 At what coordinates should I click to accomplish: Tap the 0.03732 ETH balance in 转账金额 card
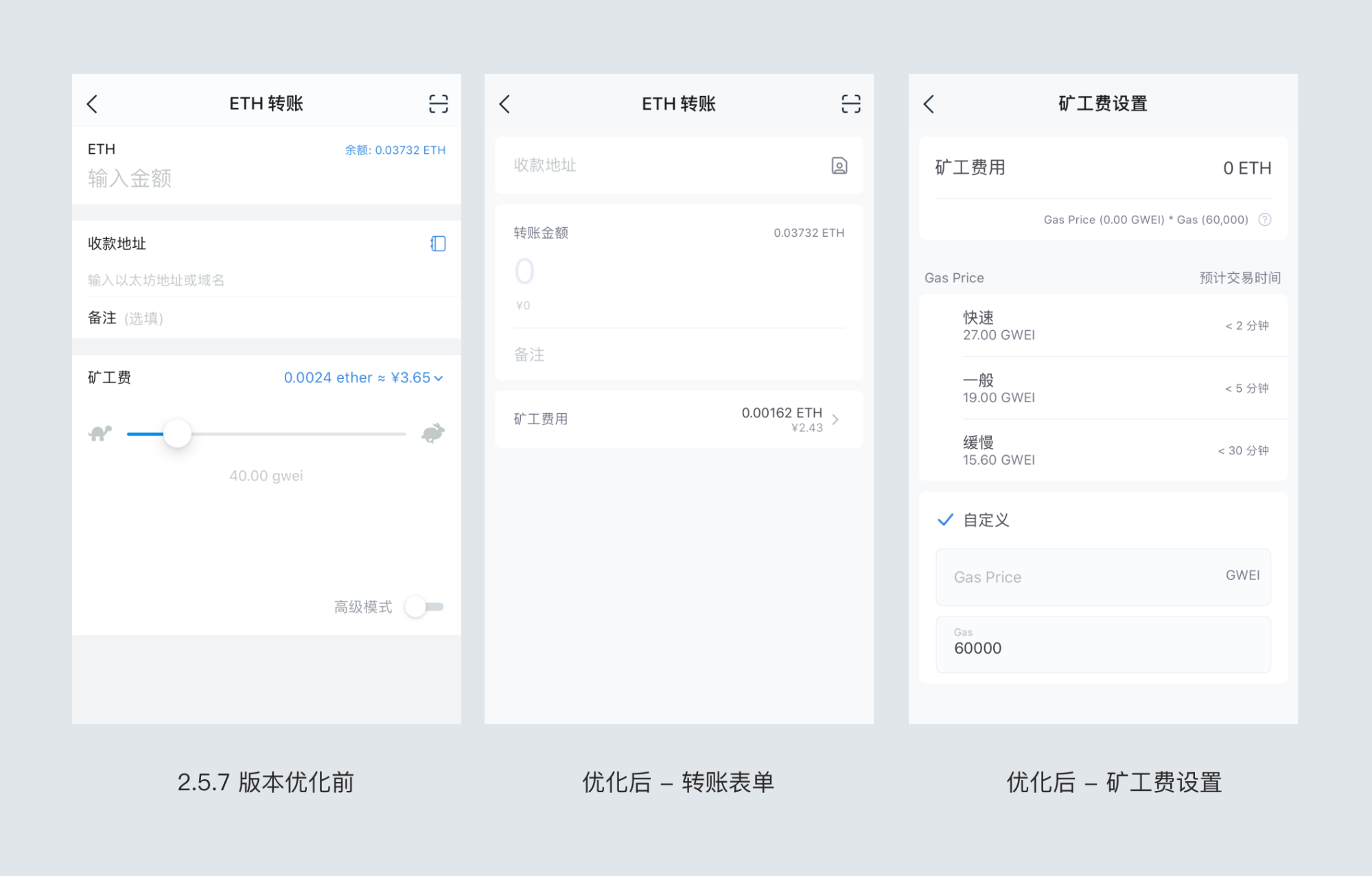(x=809, y=233)
